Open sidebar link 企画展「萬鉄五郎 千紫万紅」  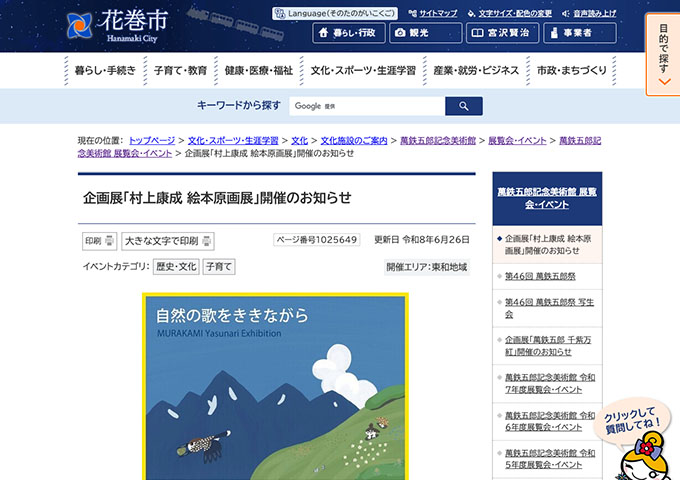coord(548,346)
